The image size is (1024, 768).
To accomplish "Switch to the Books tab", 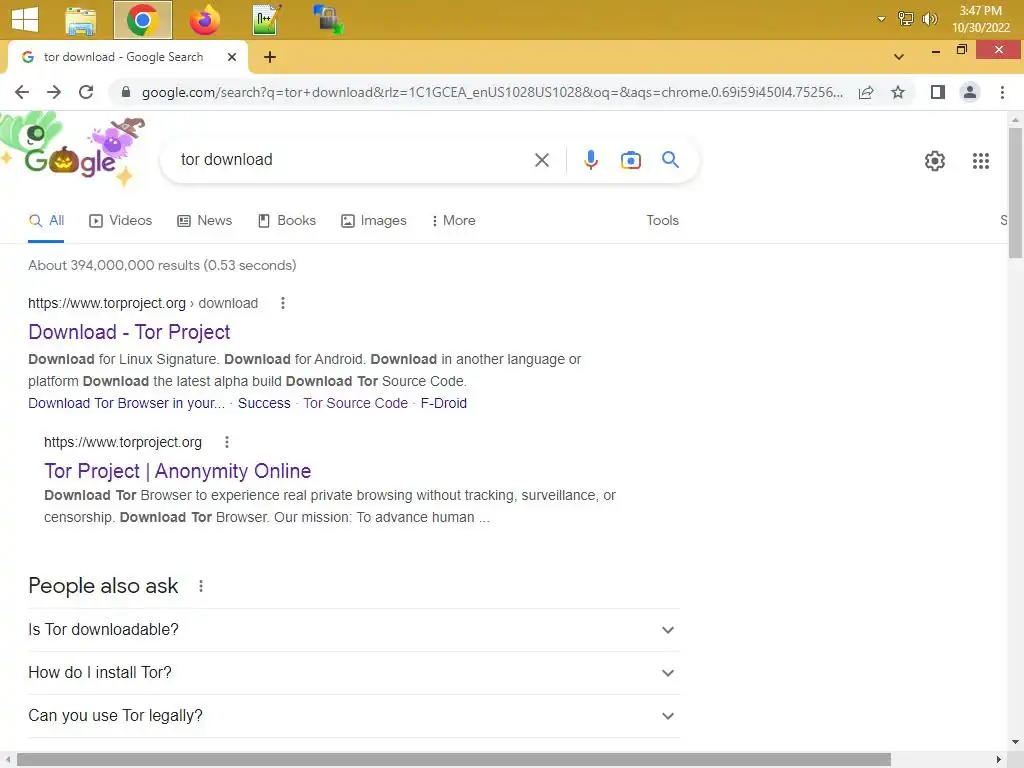I will pos(287,221).
